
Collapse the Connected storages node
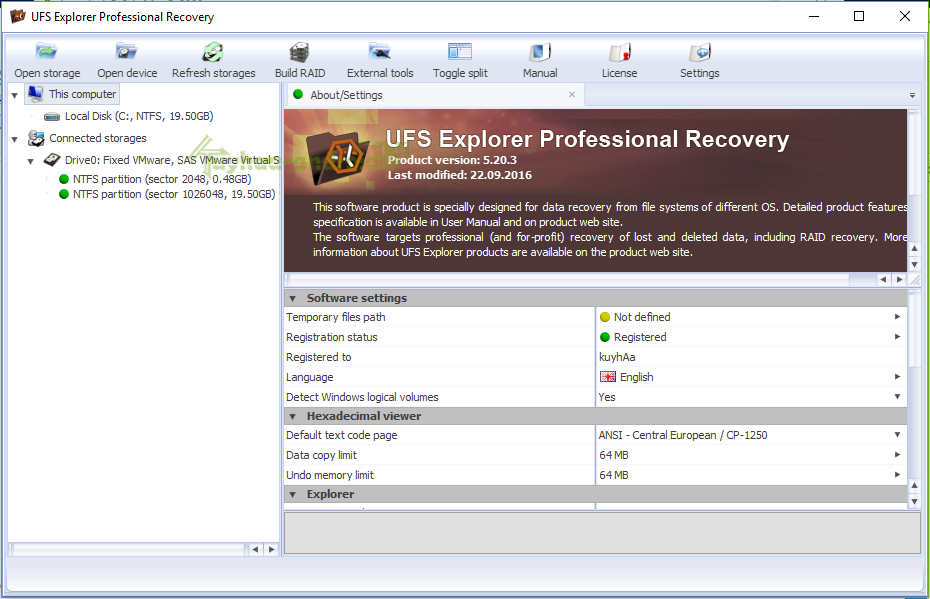15,139
